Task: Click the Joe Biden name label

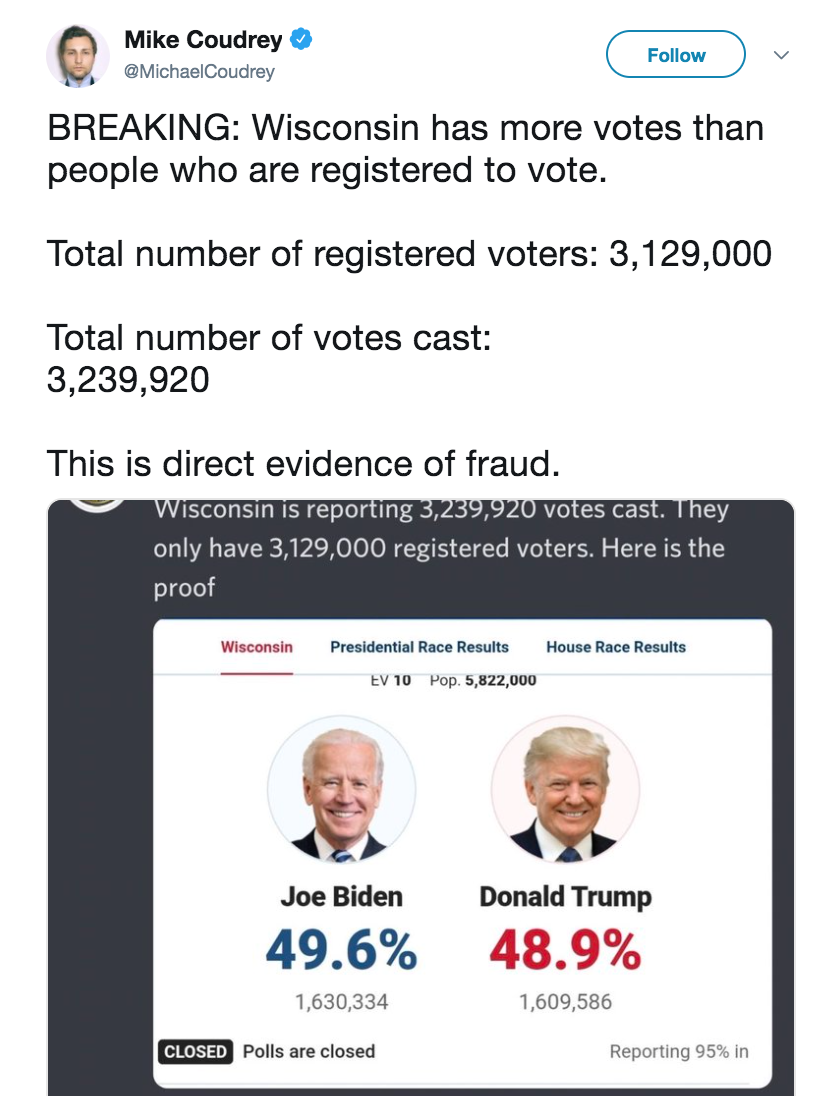Action: (341, 896)
